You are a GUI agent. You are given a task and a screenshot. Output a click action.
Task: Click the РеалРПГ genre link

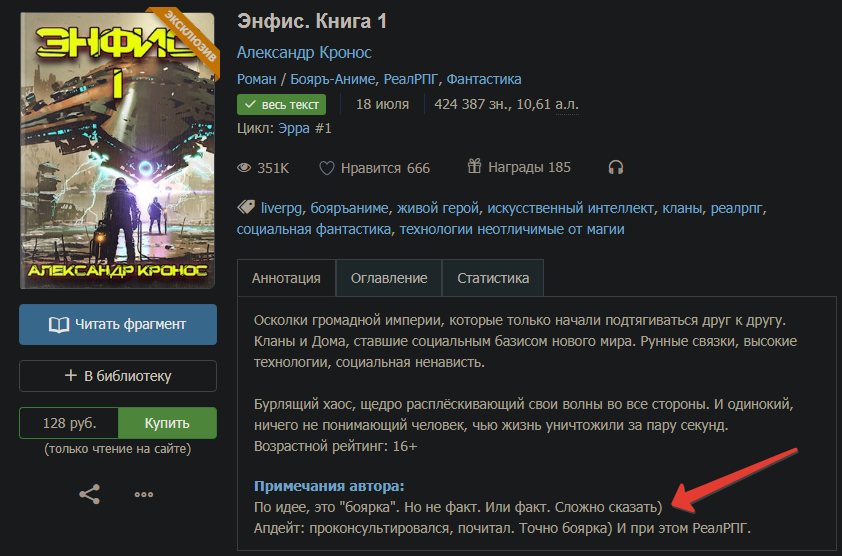[x=411, y=79]
